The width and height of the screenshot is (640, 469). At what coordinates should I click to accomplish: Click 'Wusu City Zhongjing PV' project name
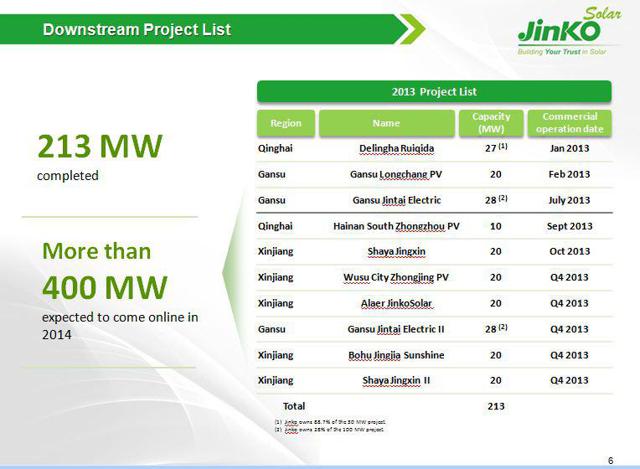(396, 278)
